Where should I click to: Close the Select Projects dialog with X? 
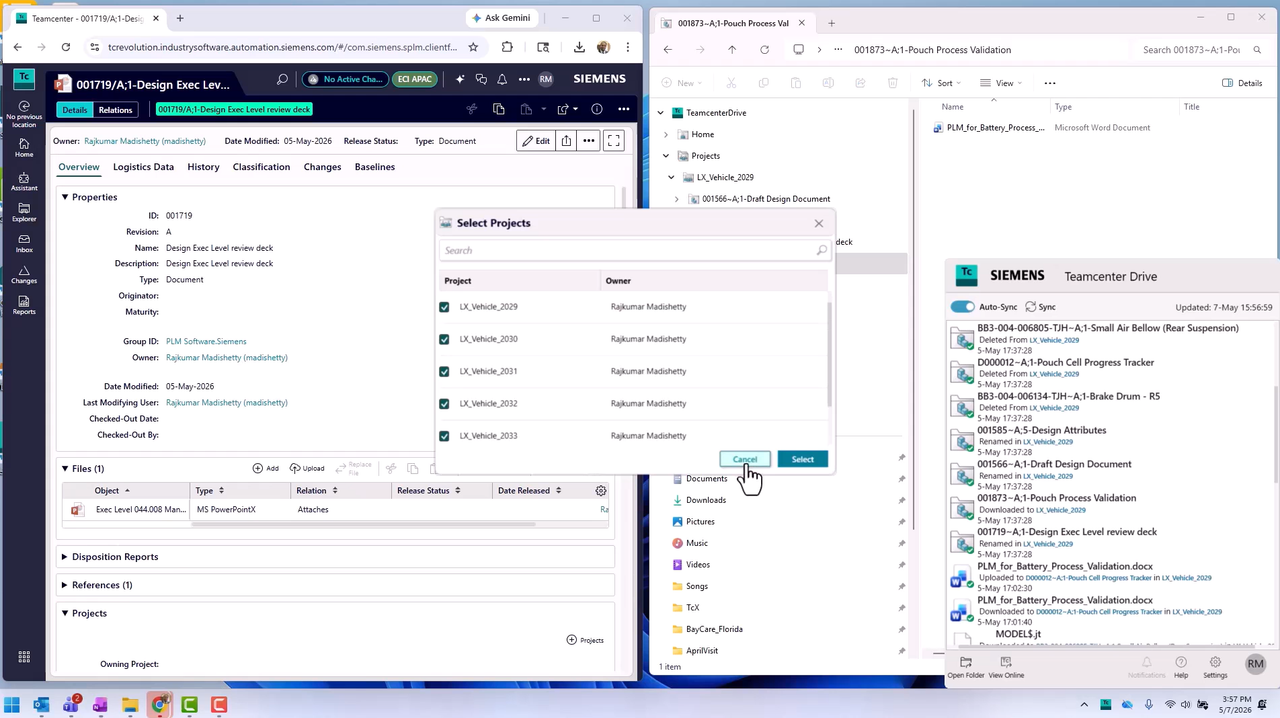819,223
